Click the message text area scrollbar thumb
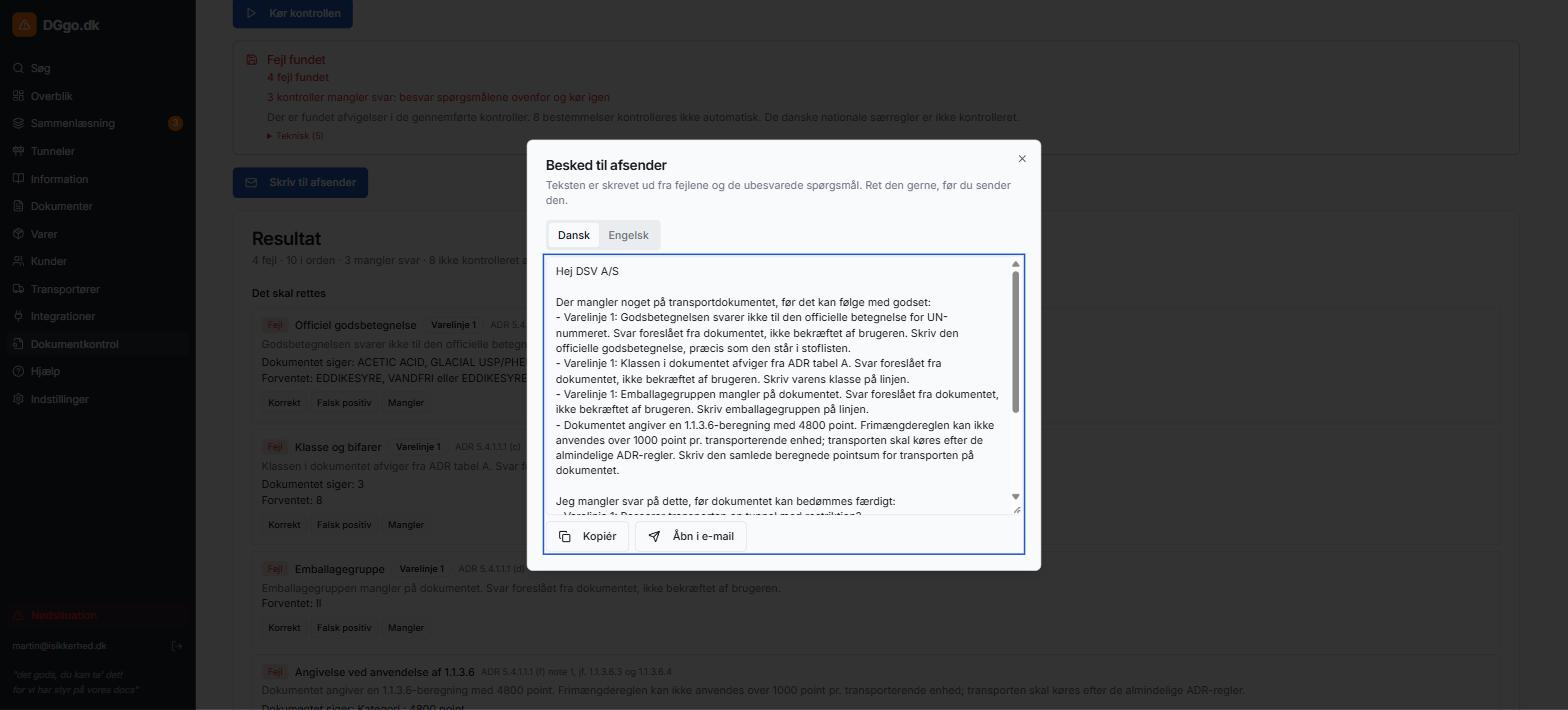This screenshot has width=1568, height=710. pos(1016,342)
